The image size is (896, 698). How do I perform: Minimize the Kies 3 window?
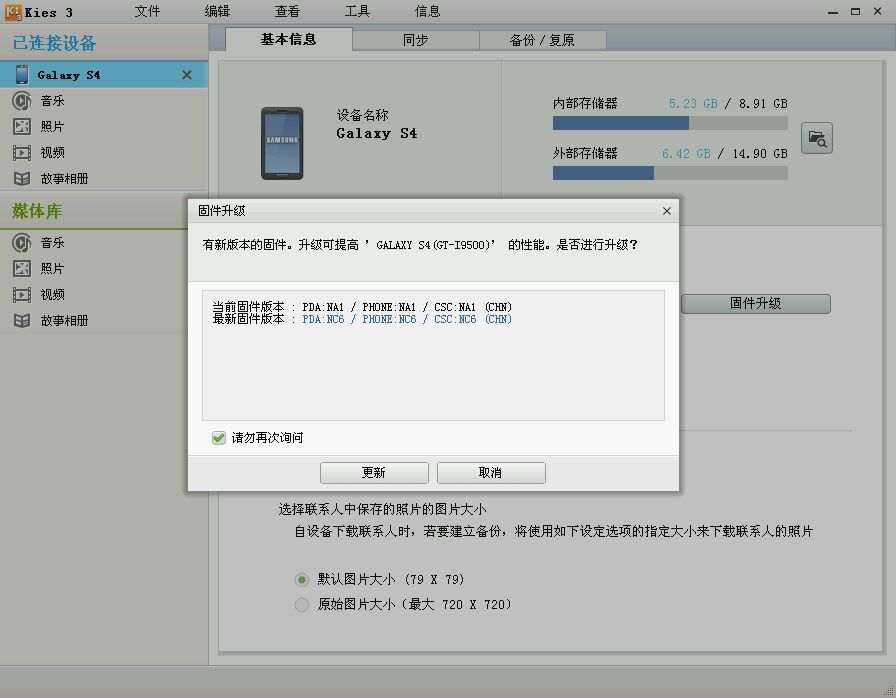pos(833,11)
